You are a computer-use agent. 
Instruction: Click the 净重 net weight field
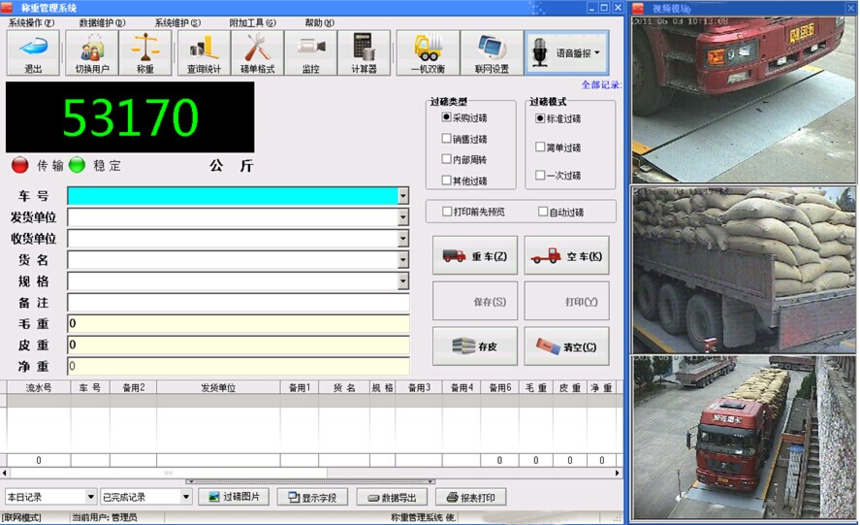click(x=238, y=366)
